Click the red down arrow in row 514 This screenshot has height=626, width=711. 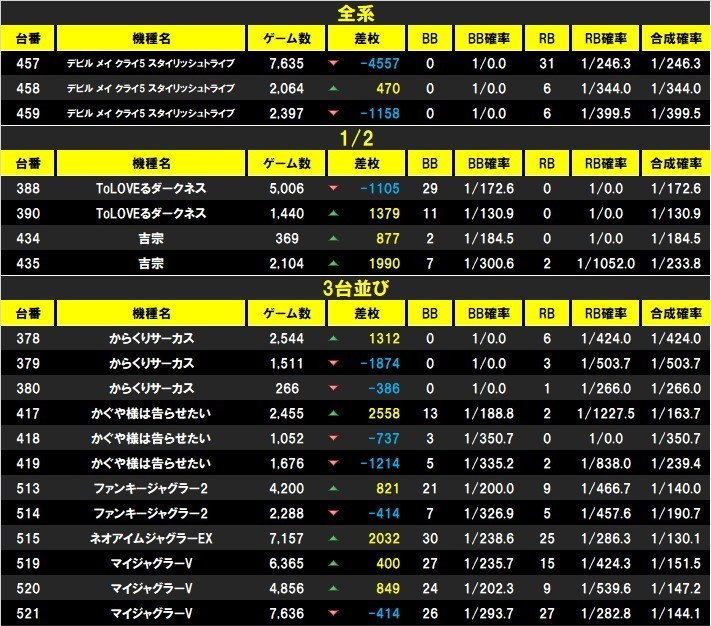tap(334, 513)
